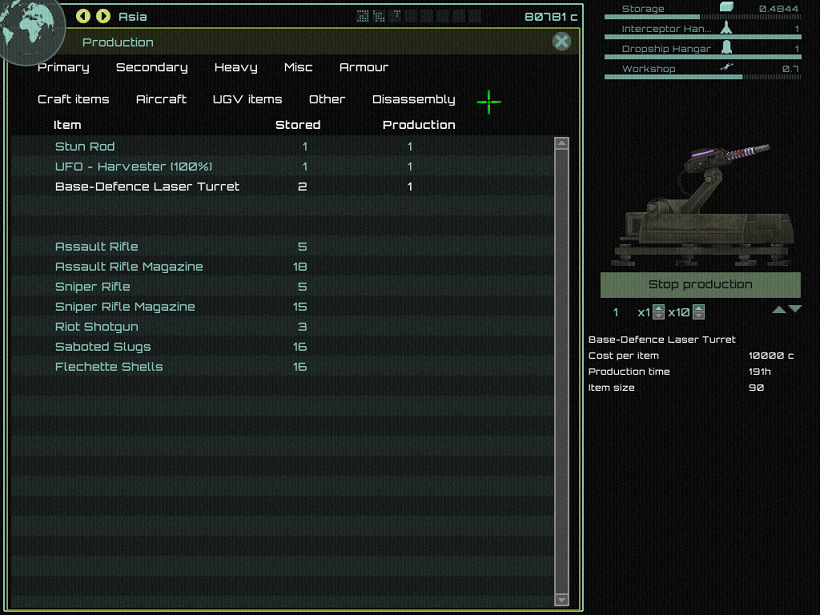The width and height of the screenshot is (820, 615).
Task: Decrease quantity by one with x1 down arrow
Action: click(659, 316)
